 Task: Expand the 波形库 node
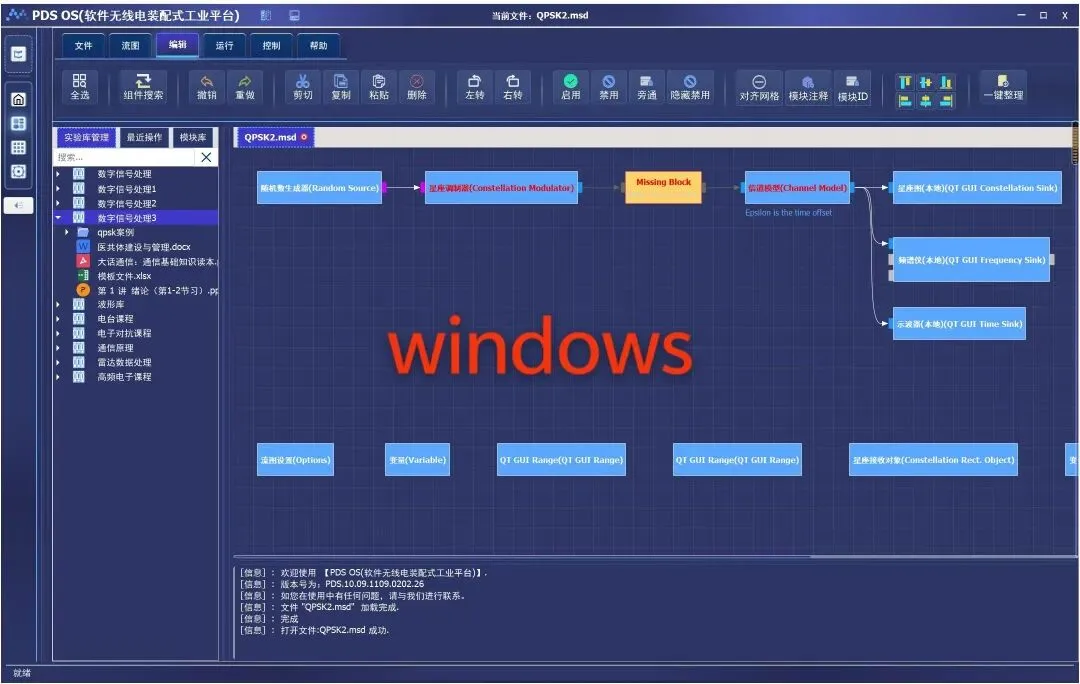tap(58, 304)
